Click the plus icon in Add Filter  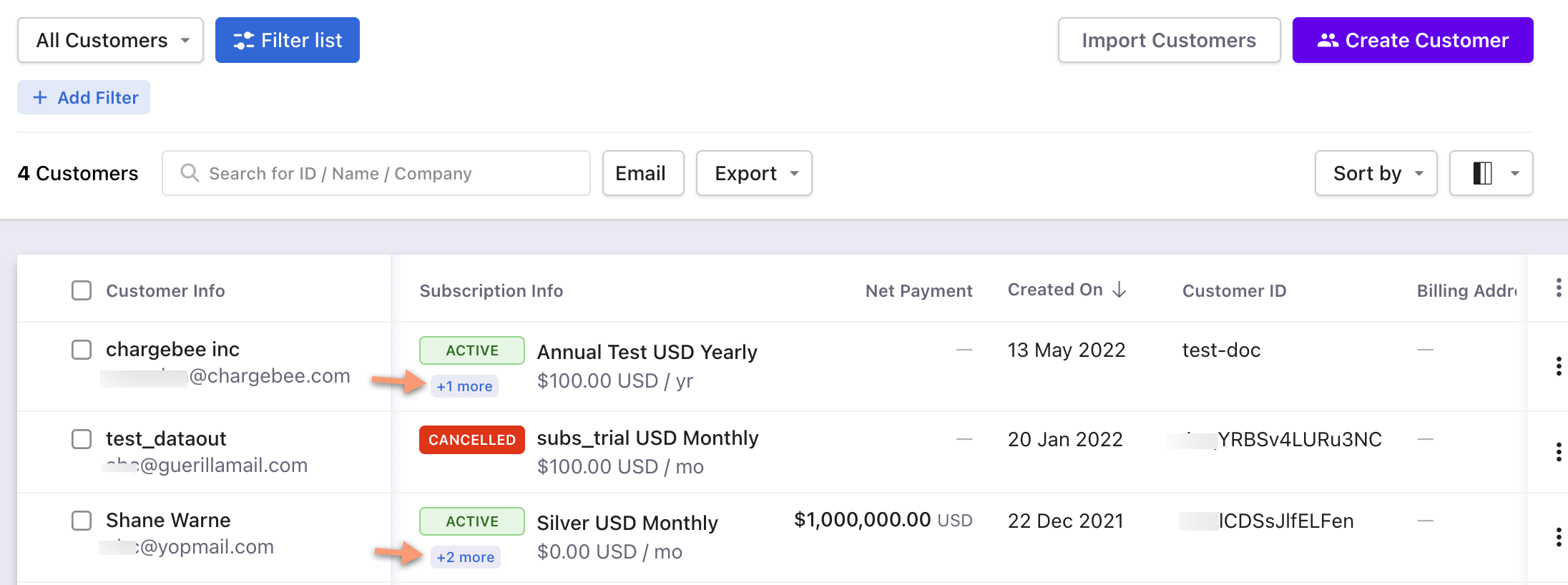click(41, 98)
